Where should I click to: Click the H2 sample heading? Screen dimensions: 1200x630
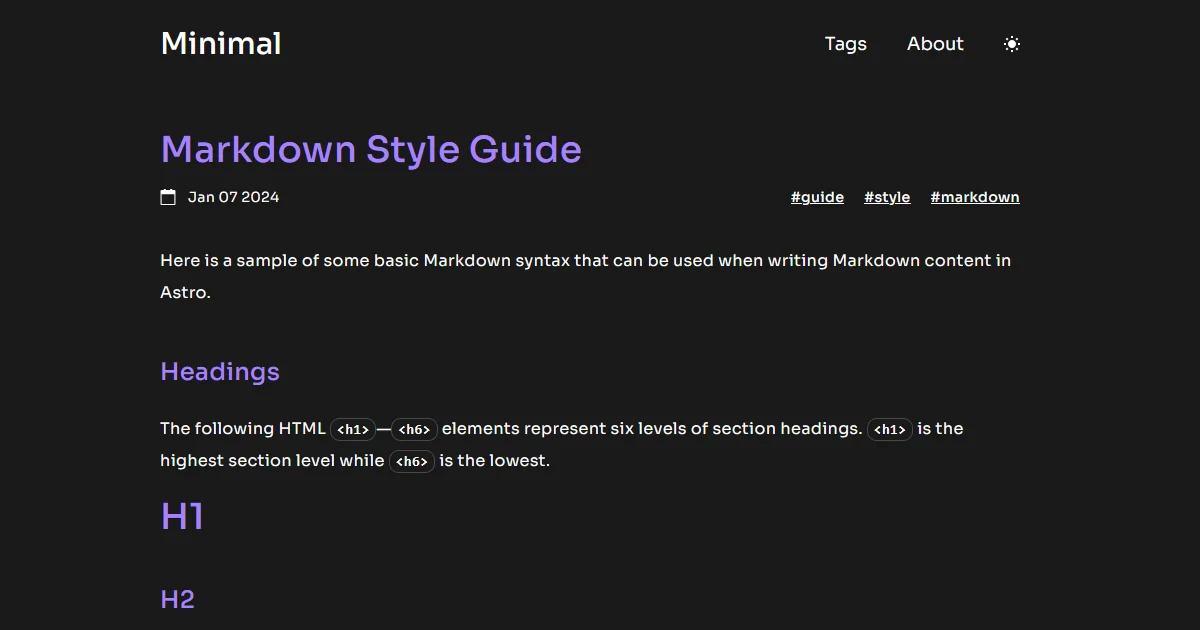click(x=177, y=600)
